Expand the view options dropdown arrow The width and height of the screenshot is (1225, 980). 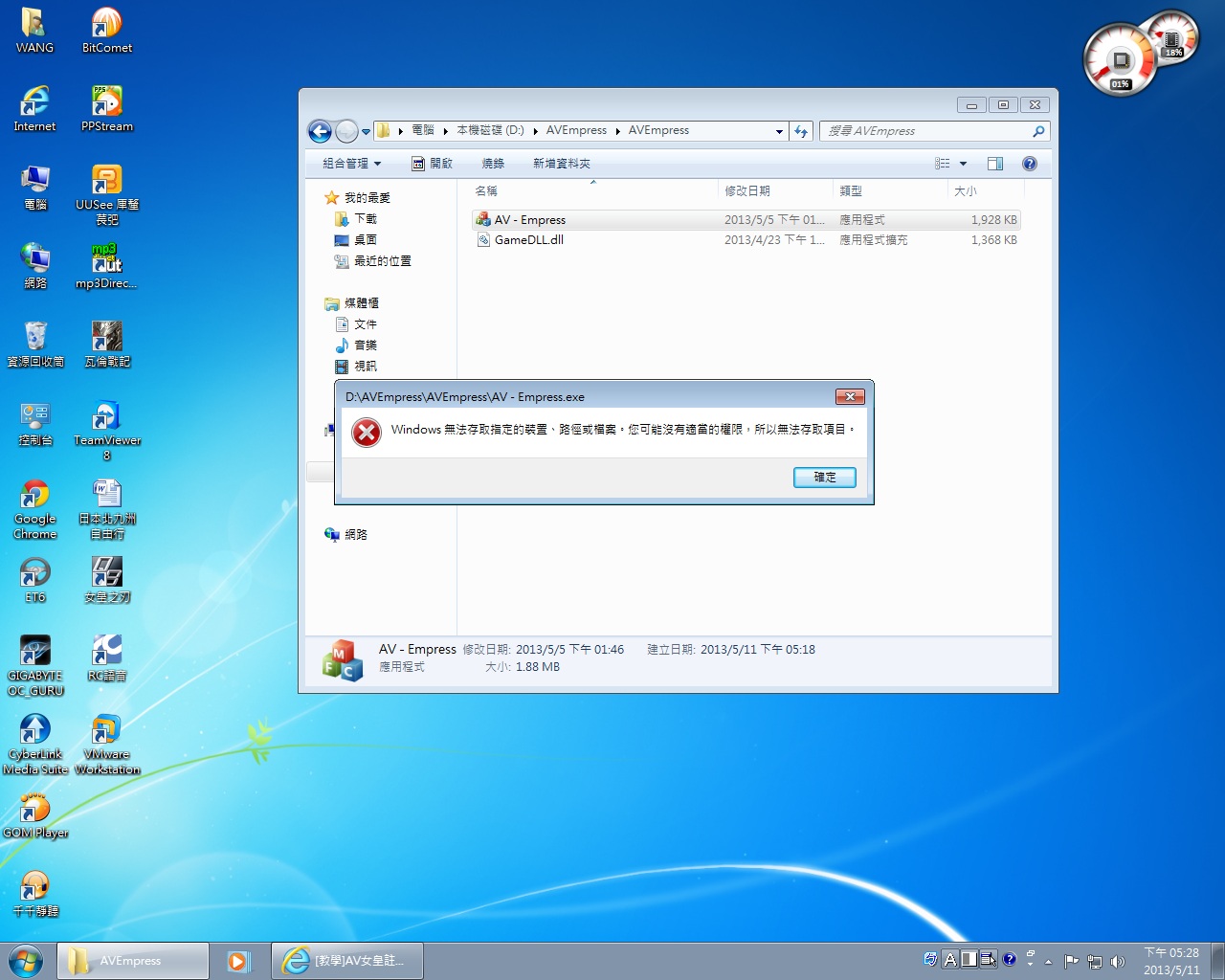click(x=963, y=164)
